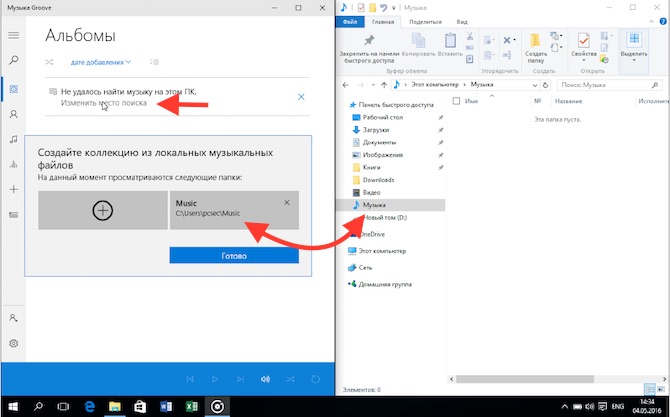This screenshot has width=670, height=417.
Task: Add a folder with the plus tile
Action: click(103, 210)
